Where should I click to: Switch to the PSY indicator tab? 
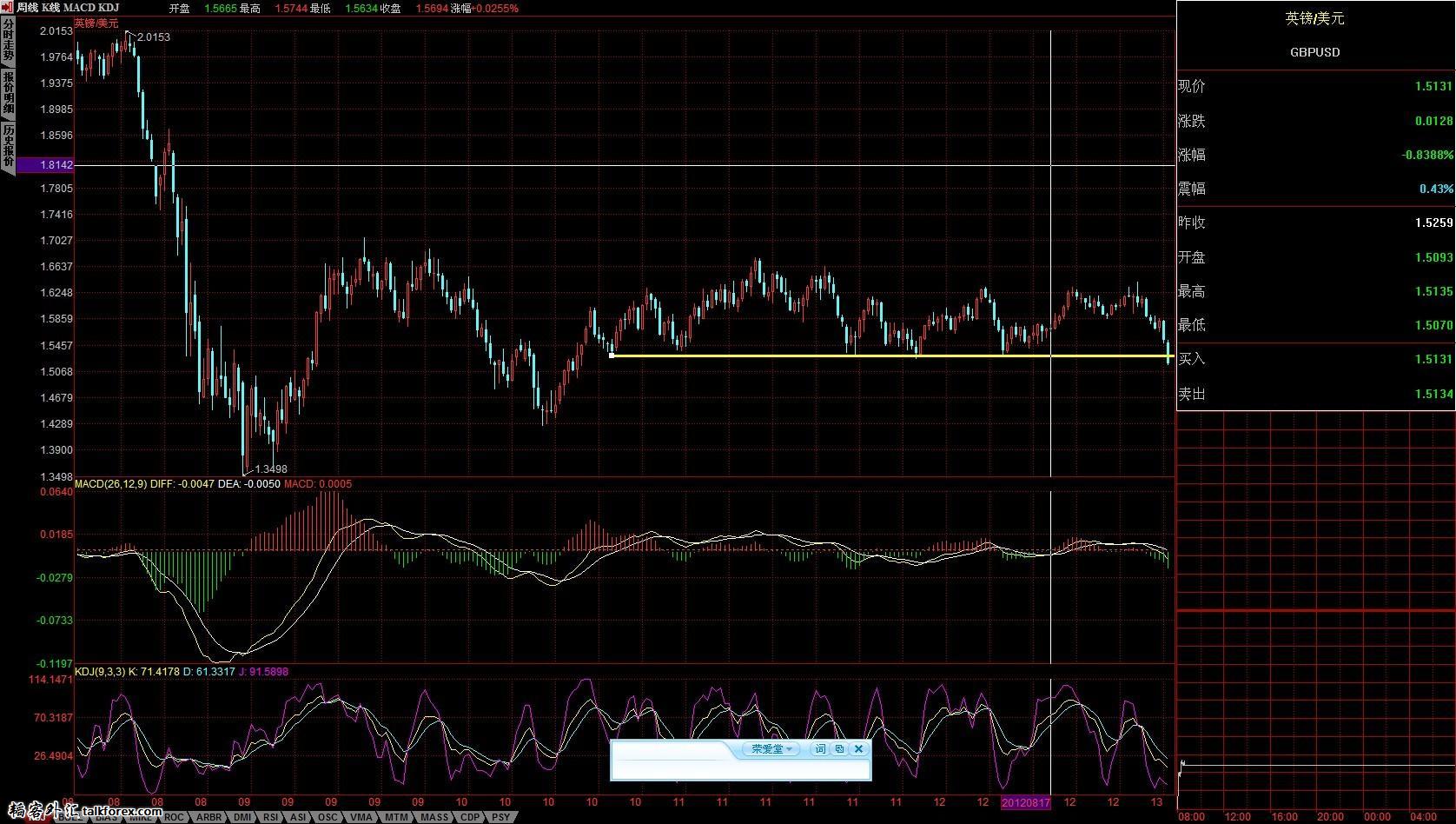point(501,817)
